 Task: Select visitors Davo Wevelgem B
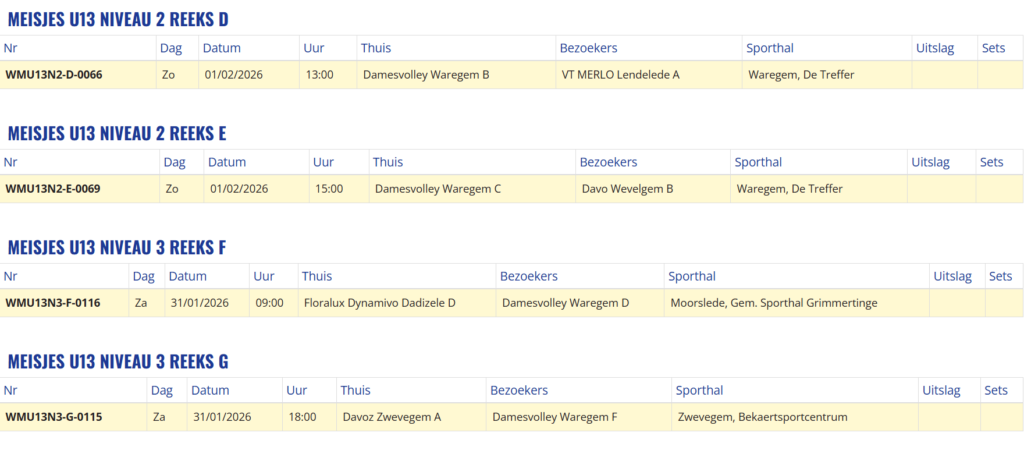(x=628, y=188)
